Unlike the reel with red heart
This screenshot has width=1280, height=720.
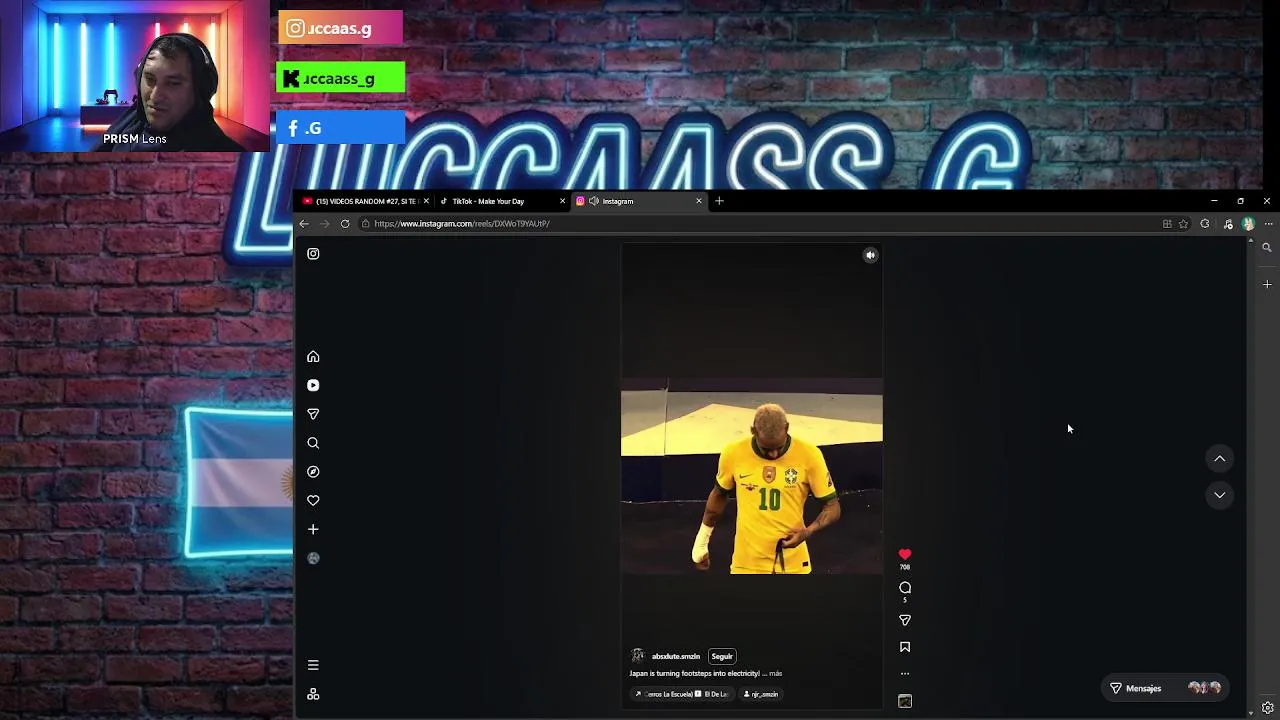905,554
